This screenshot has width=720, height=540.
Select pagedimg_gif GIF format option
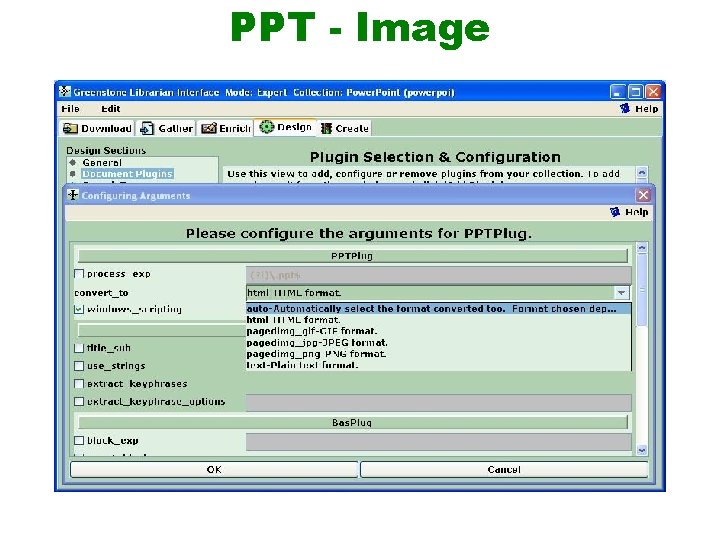[x=438, y=331]
